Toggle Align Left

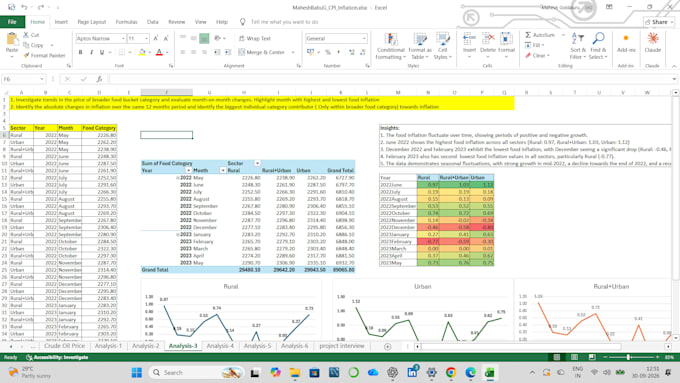pyautogui.click(x=183, y=52)
